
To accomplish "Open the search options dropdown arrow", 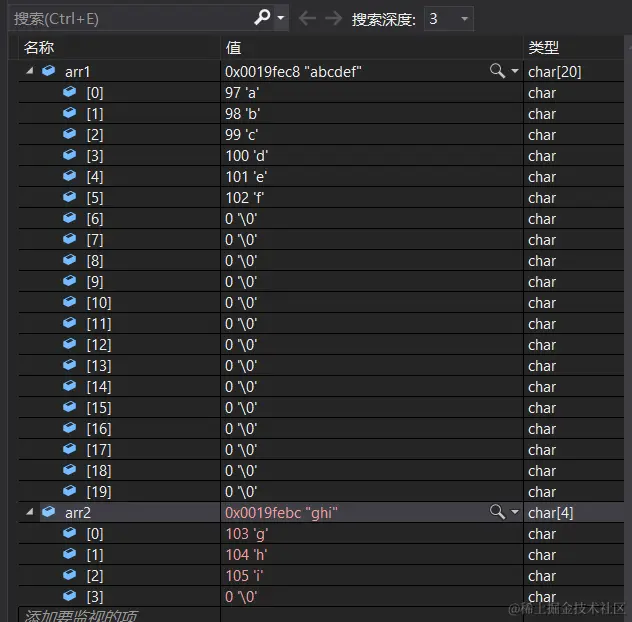I will [x=281, y=18].
